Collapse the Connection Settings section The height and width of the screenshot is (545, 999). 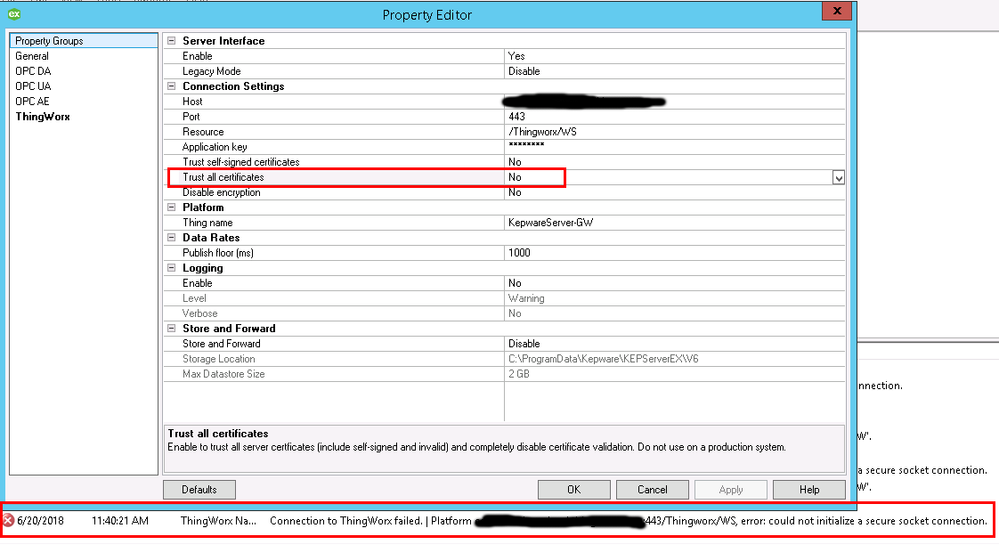pyautogui.click(x=171, y=86)
